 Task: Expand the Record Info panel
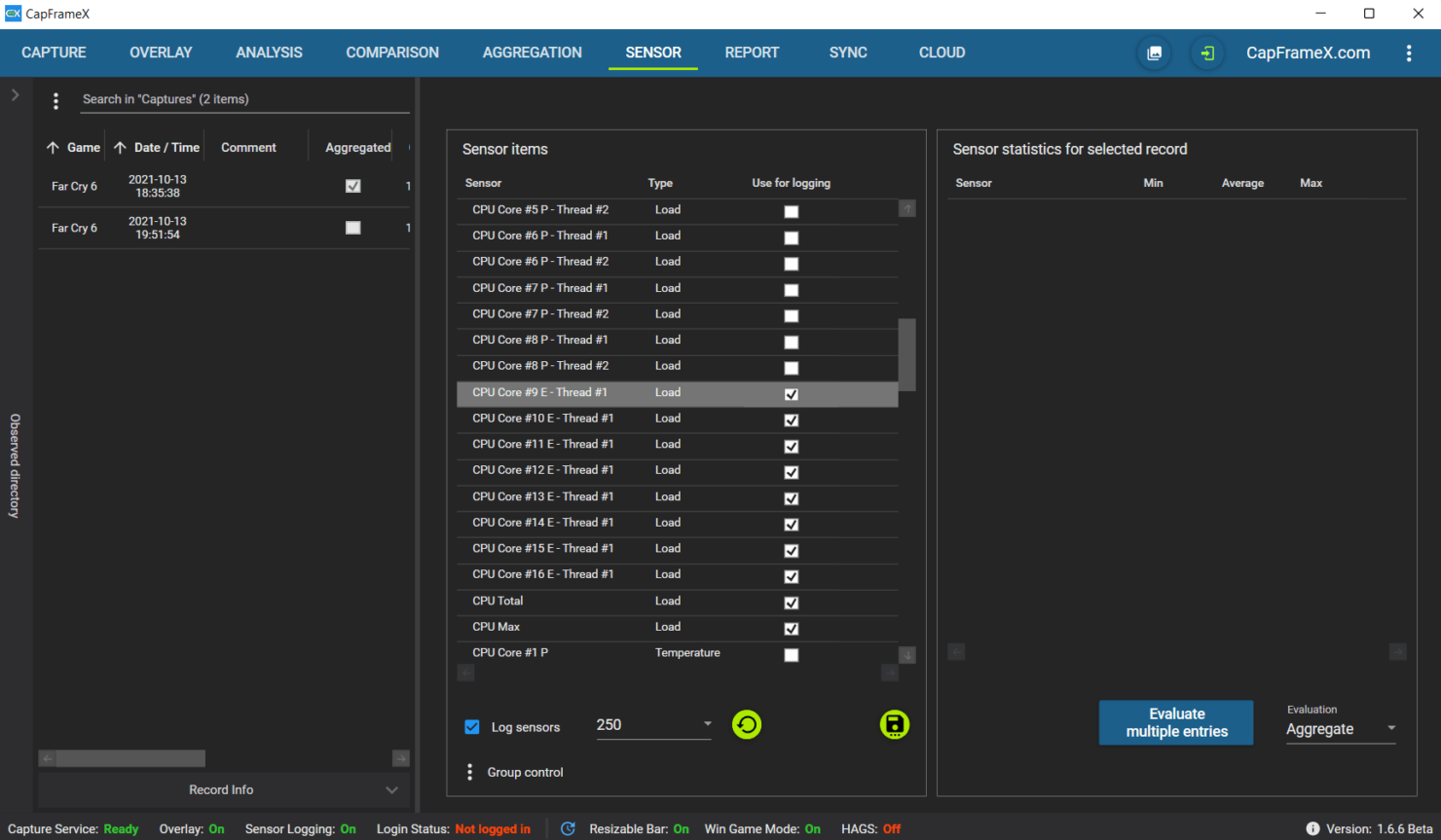click(391, 789)
